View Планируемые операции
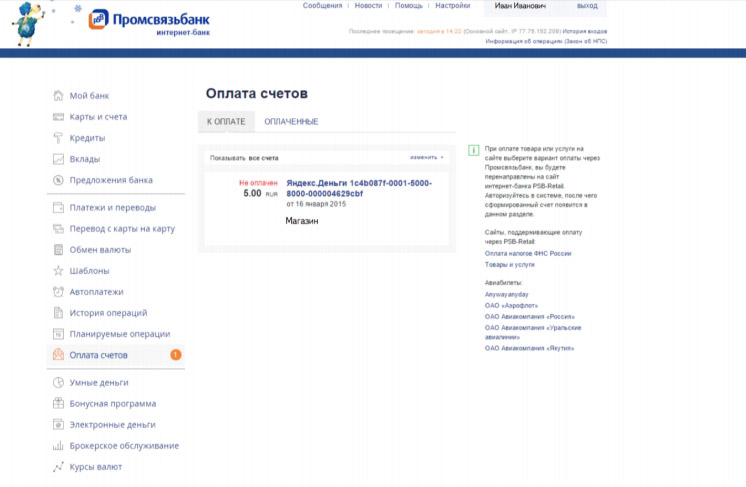Image resolution: width=746 pixels, height=487 pixels. (x=120, y=334)
